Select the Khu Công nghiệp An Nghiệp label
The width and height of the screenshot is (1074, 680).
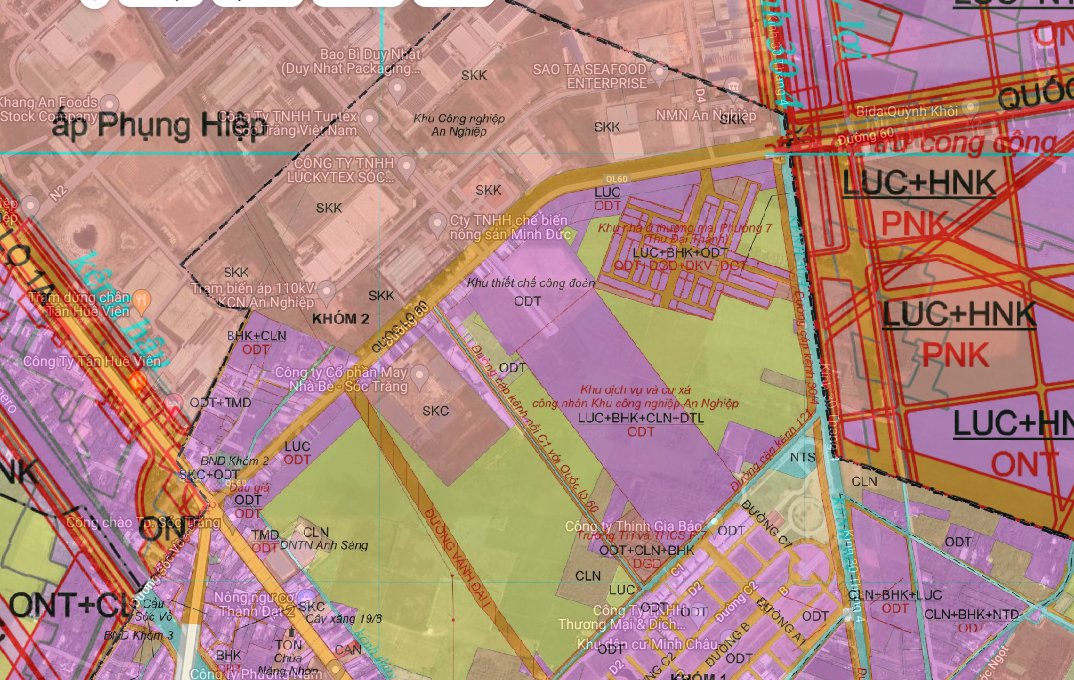pos(459,125)
